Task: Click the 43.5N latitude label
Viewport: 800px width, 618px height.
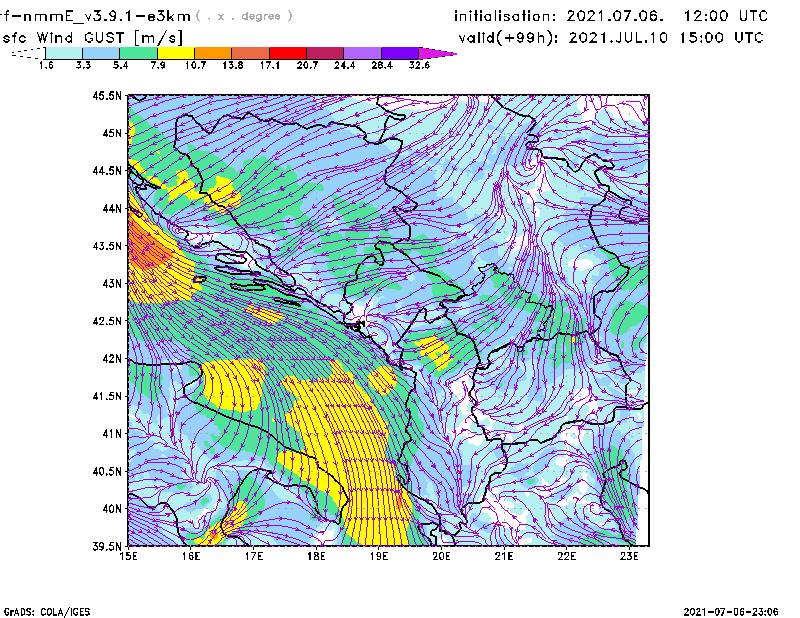Action: (x=107, y=246)
